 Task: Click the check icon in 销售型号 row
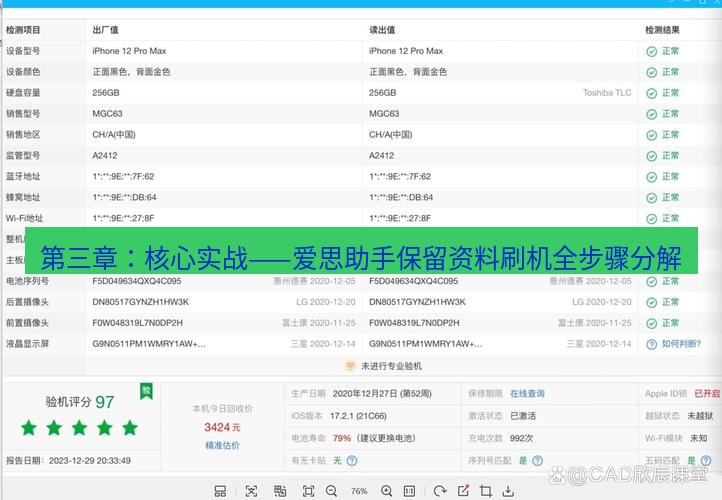pyautogui.click(x=651, y=114)
